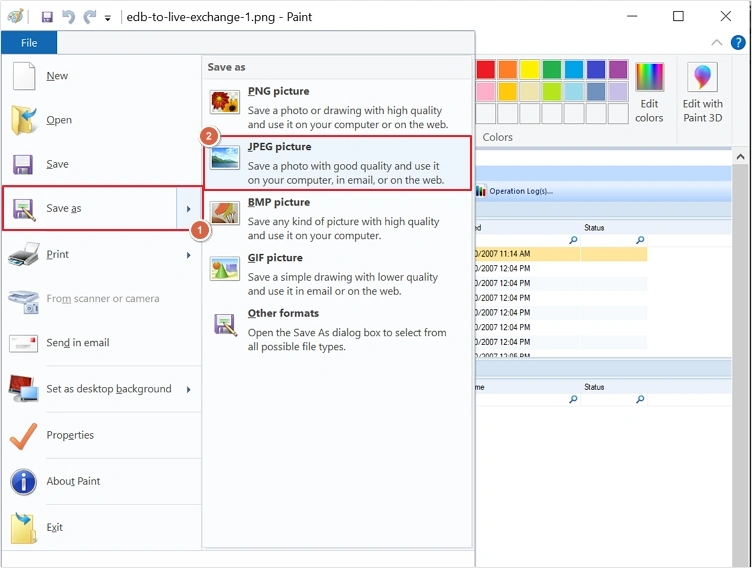Screen dimensions: 752x568
Task: Collapse the ribbon with the chevron
Action: [716, 43]
